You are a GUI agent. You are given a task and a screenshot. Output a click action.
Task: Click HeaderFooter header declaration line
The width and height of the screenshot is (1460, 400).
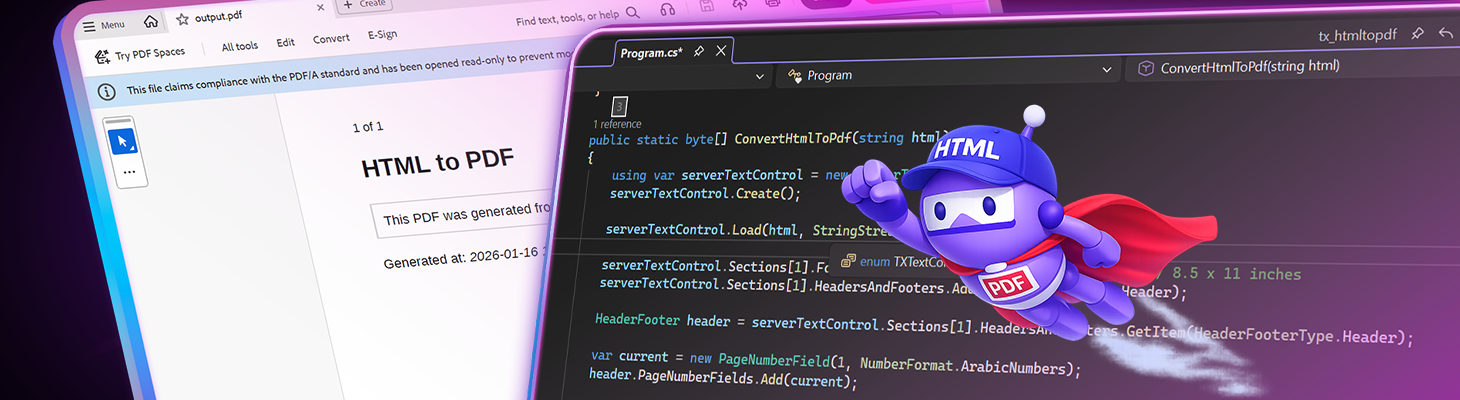click(1004, 329)
